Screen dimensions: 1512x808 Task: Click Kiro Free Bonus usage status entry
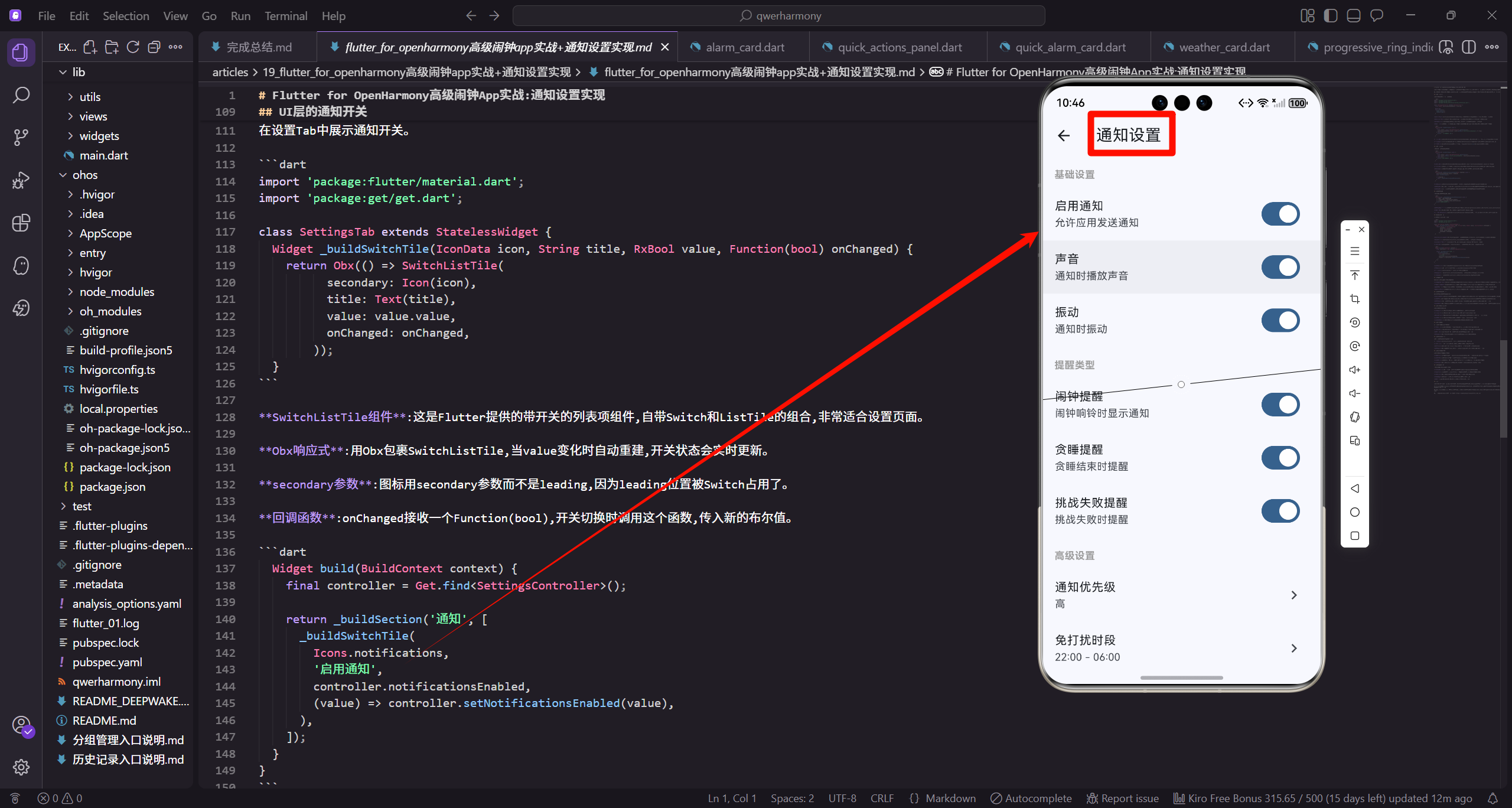point(1322,798)
